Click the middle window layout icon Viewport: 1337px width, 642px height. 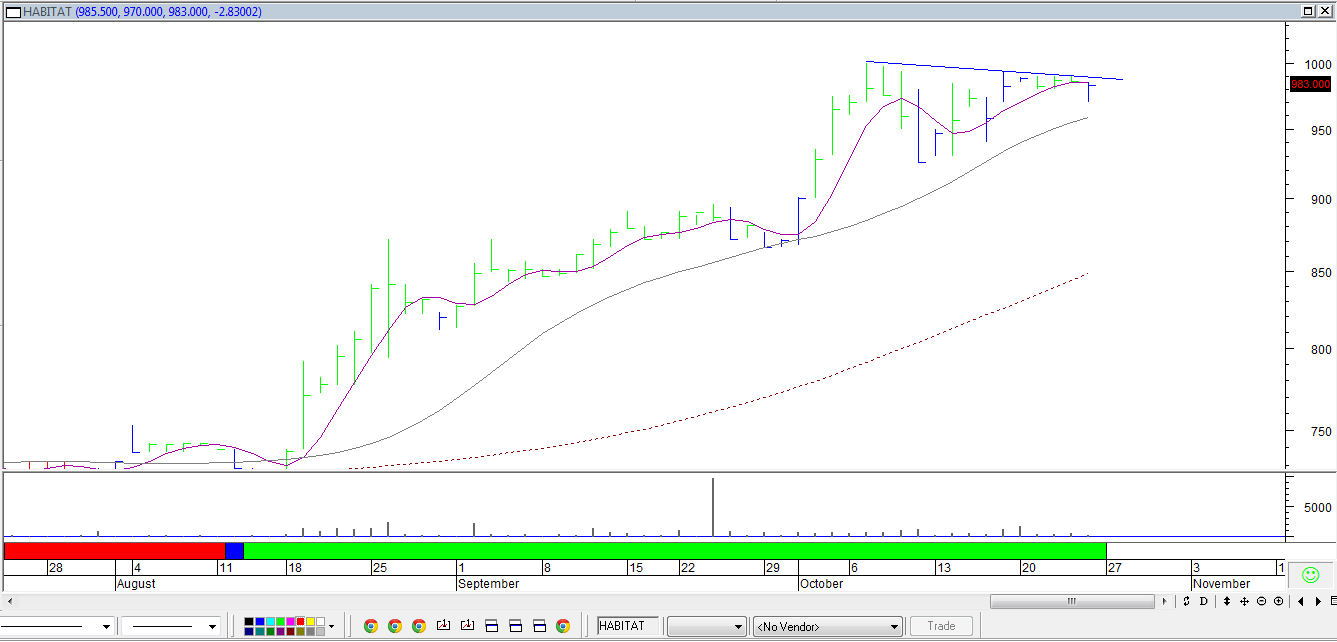click(515, 626)
